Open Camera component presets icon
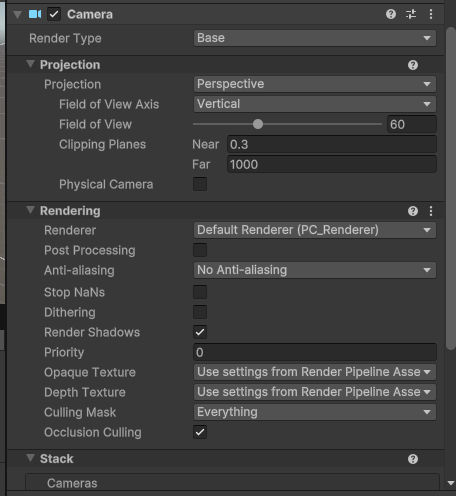The width and height of the screenshot is (456, 496). [411, 14]
